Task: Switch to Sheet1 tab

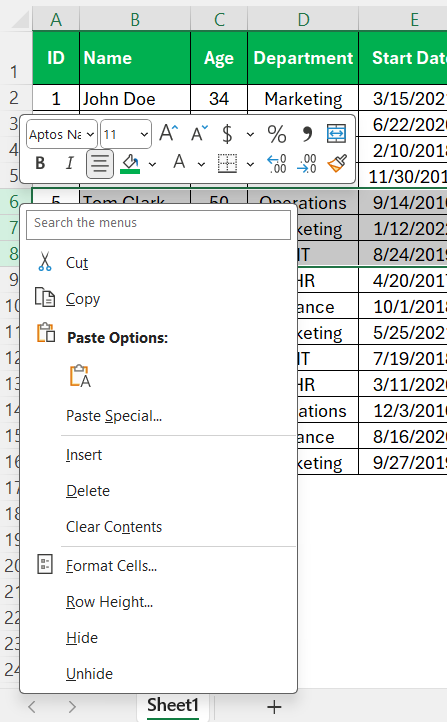Action: click(x=173, y=705)
